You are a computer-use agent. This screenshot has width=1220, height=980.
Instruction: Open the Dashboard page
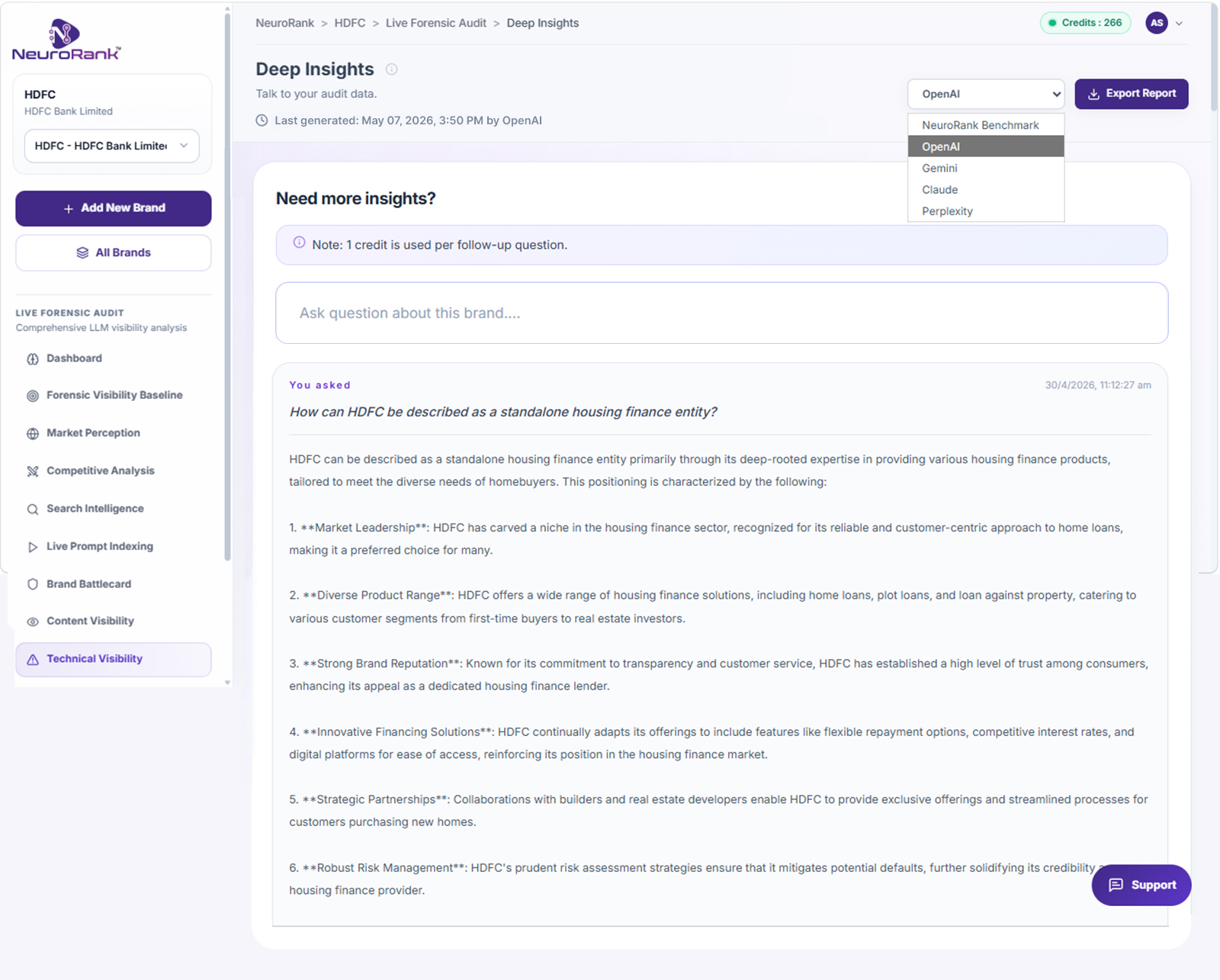pos(113,358)
